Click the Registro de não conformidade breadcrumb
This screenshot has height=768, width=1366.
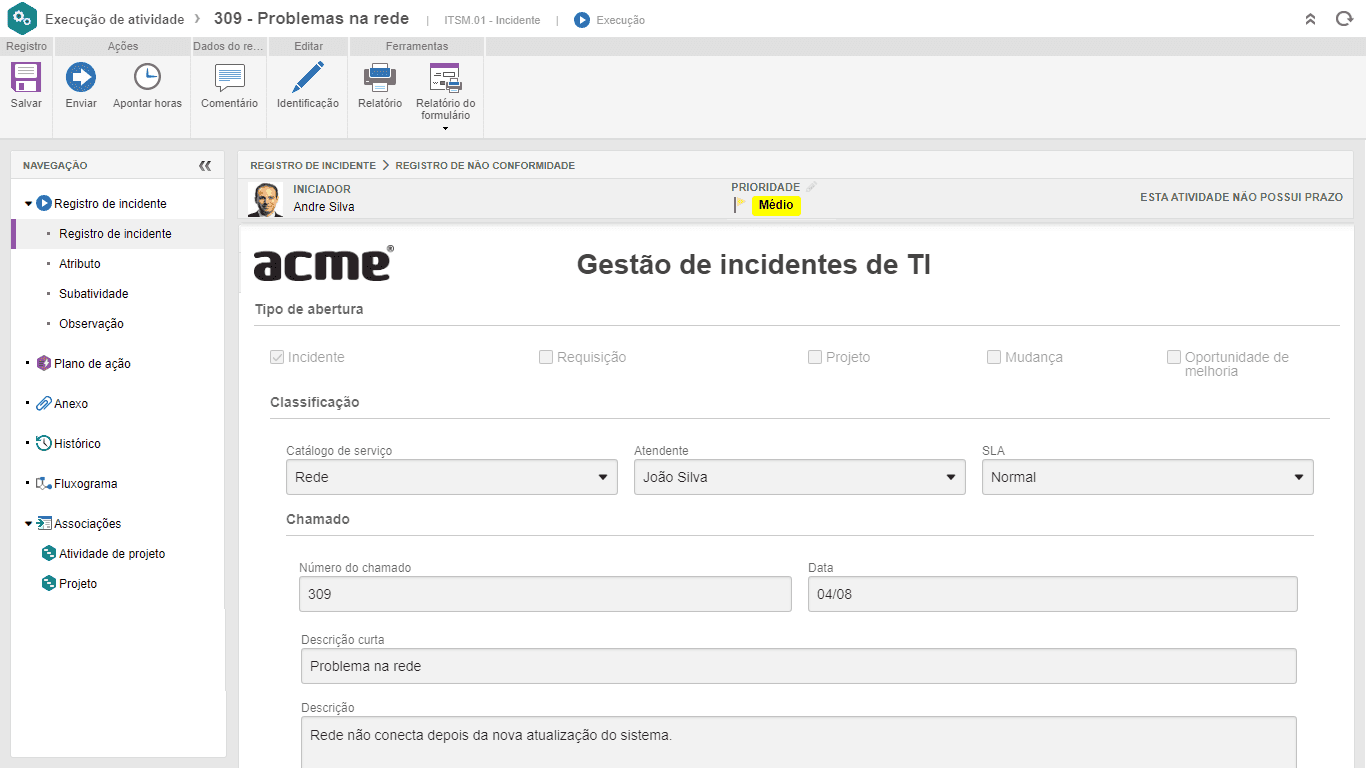coord(485,165)
